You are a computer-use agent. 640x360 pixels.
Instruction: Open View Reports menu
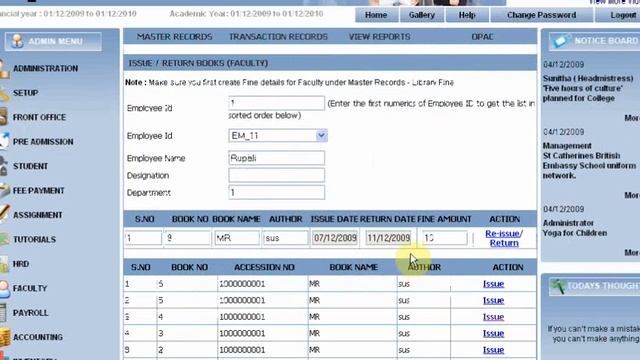(x=379, y=37)
